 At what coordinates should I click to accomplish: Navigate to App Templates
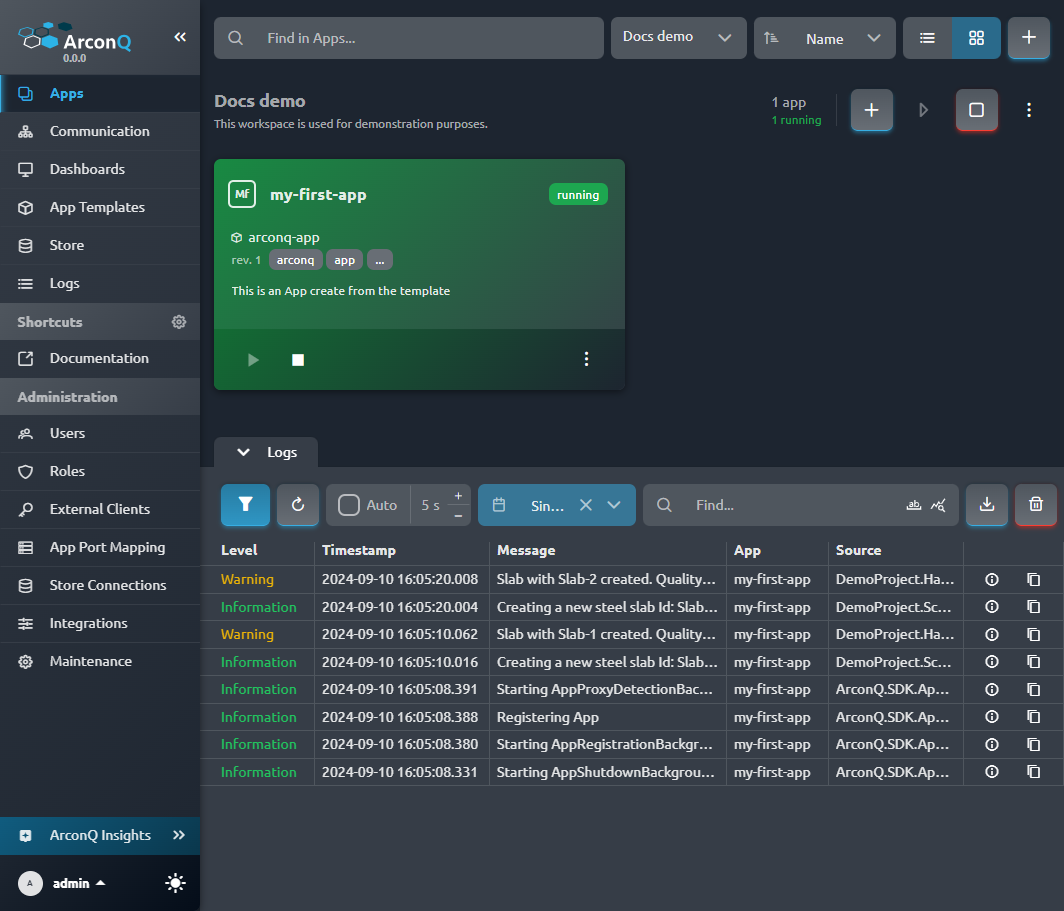point(100,208)
